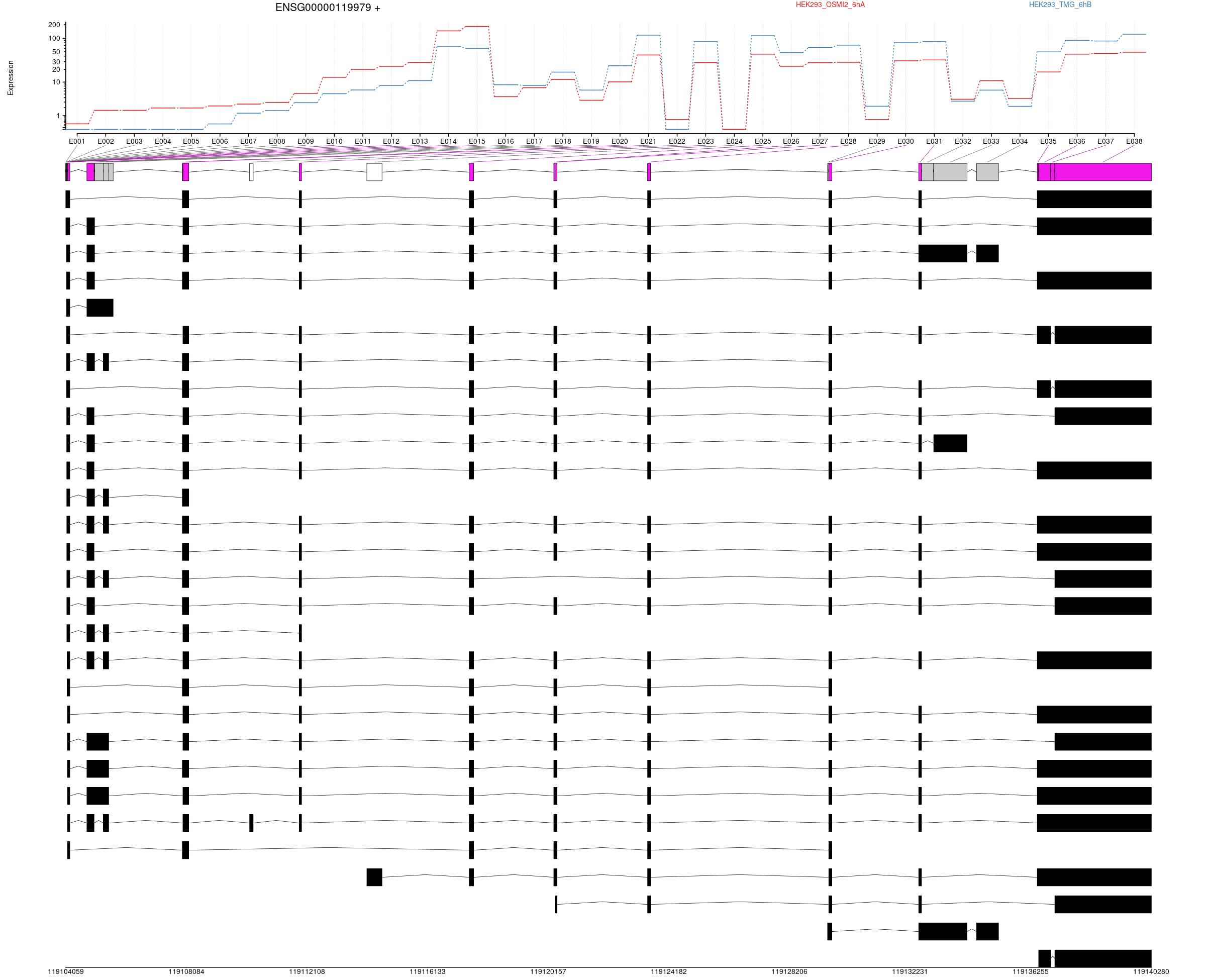Click exon label E025
1206x980 pixels.
pyautogui.click(x=763, y=142)
